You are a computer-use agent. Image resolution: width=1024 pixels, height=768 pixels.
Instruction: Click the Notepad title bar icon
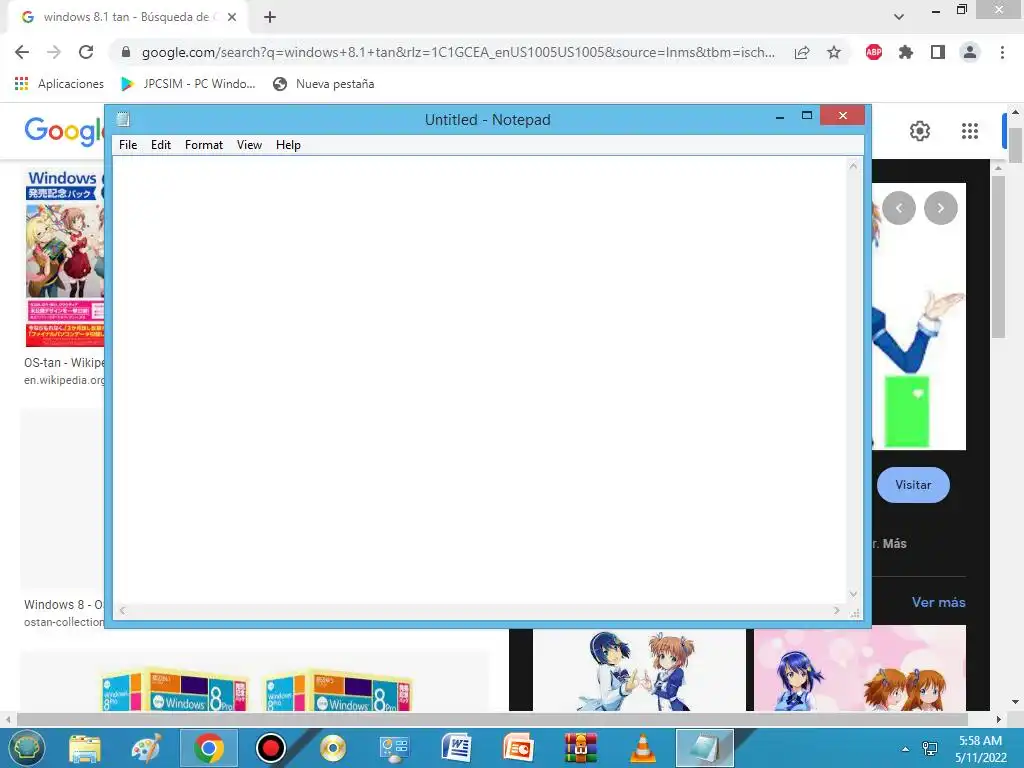[x=123, y=120]
